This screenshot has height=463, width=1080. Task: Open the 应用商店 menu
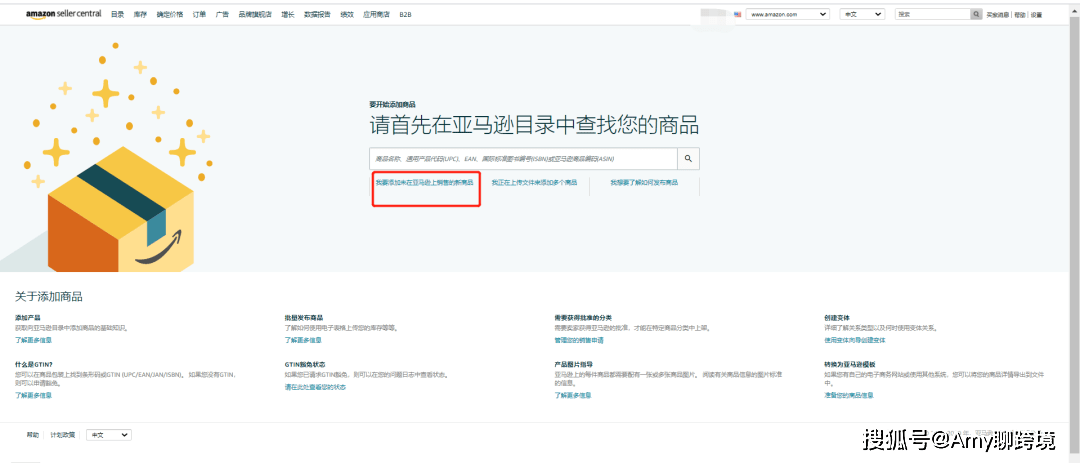377,14
